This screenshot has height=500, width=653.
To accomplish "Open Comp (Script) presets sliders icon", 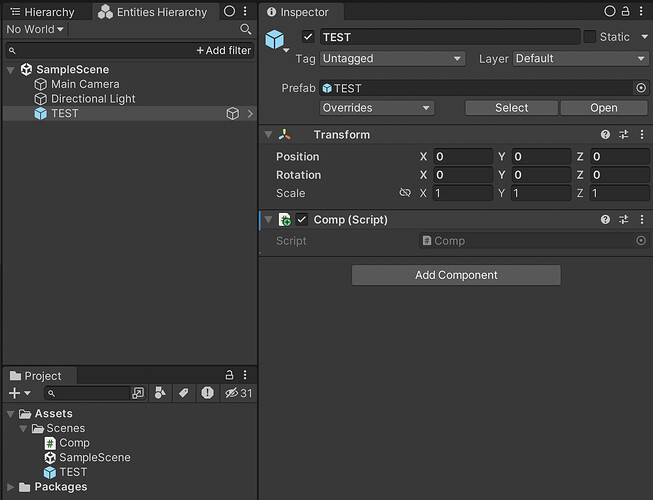I will (x=623, y=219).
